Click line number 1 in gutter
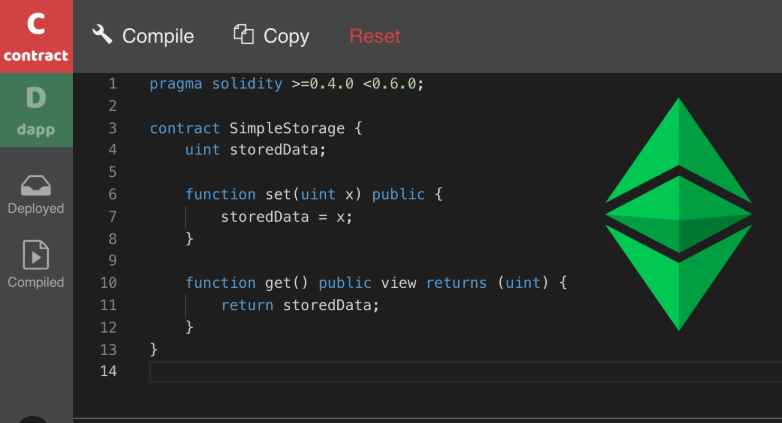The width and height of the screenshot is (782, 423). click(x=113, y=84)
